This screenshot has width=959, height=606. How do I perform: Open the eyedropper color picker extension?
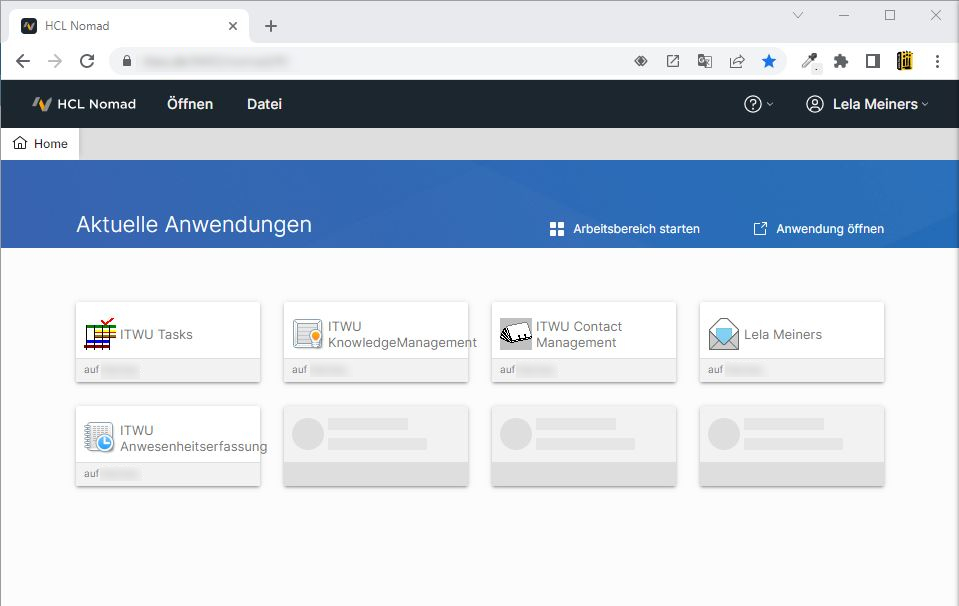[810, 61]
